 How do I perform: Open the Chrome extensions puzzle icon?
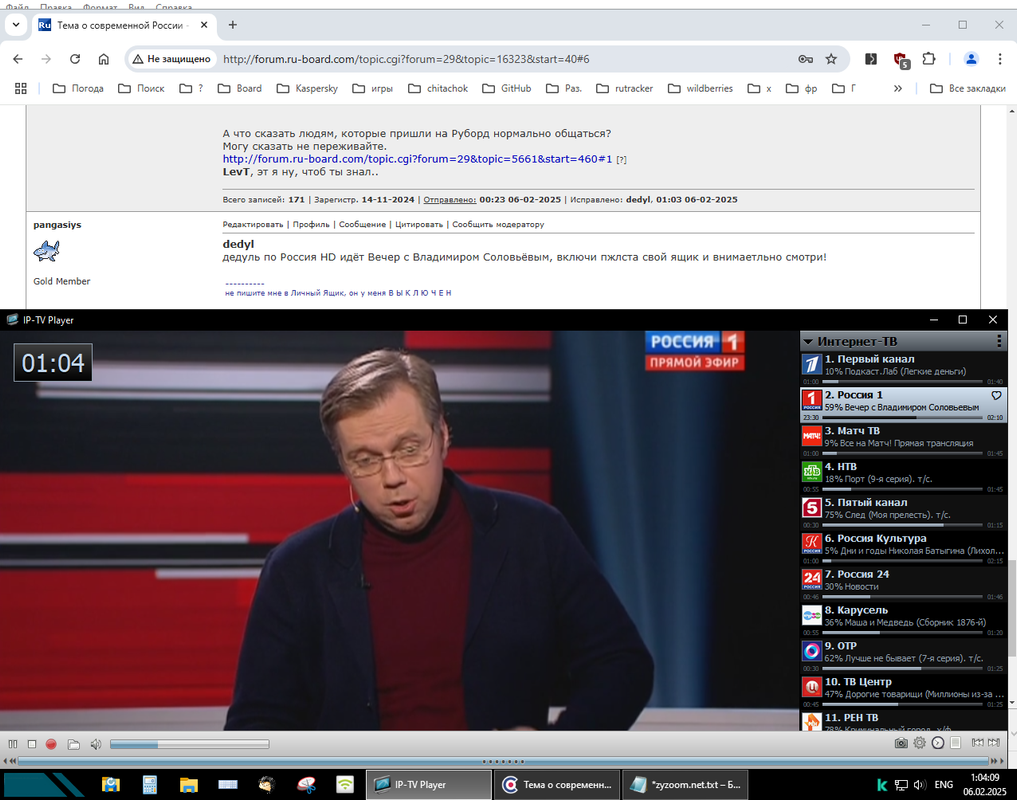point(929,59)
